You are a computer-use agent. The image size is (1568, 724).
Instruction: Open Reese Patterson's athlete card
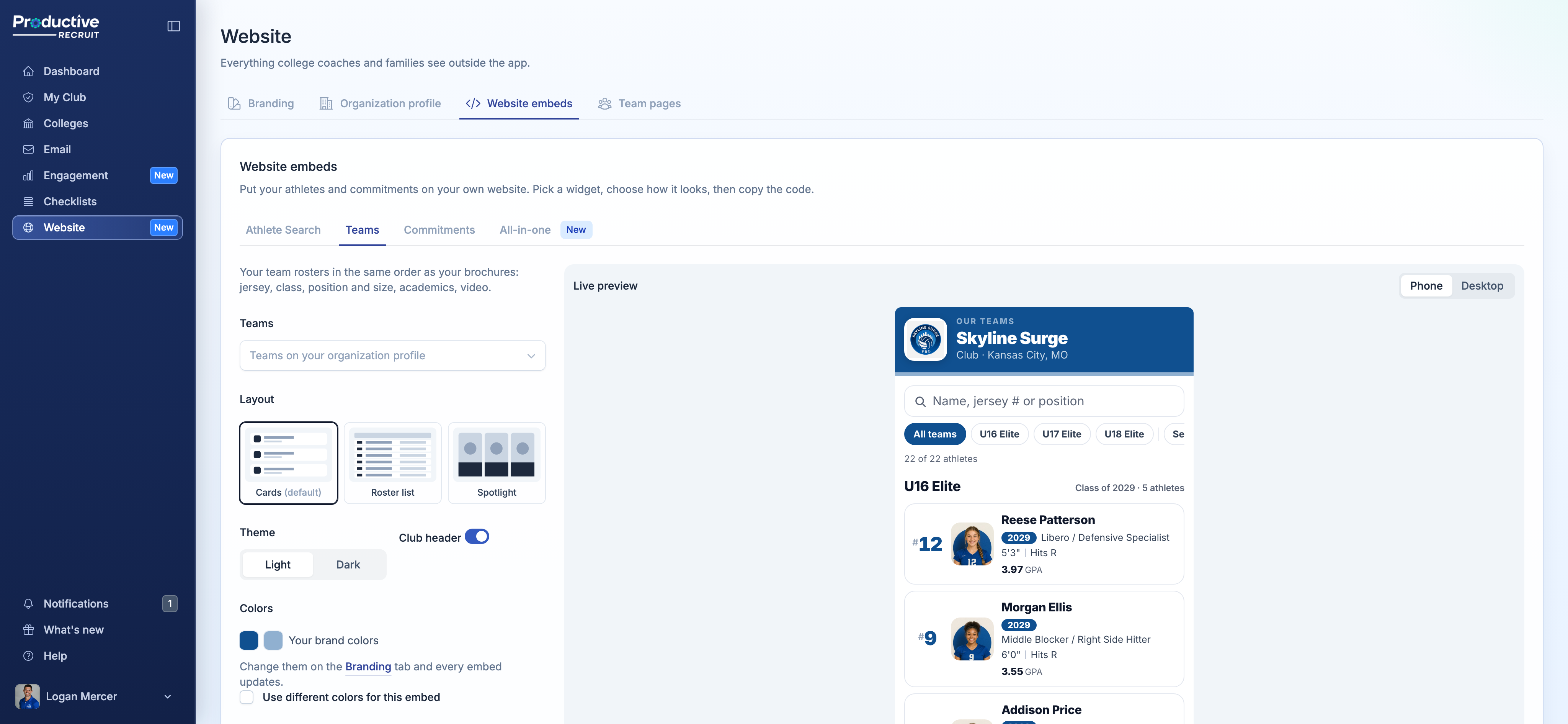tap(1043, 544)
